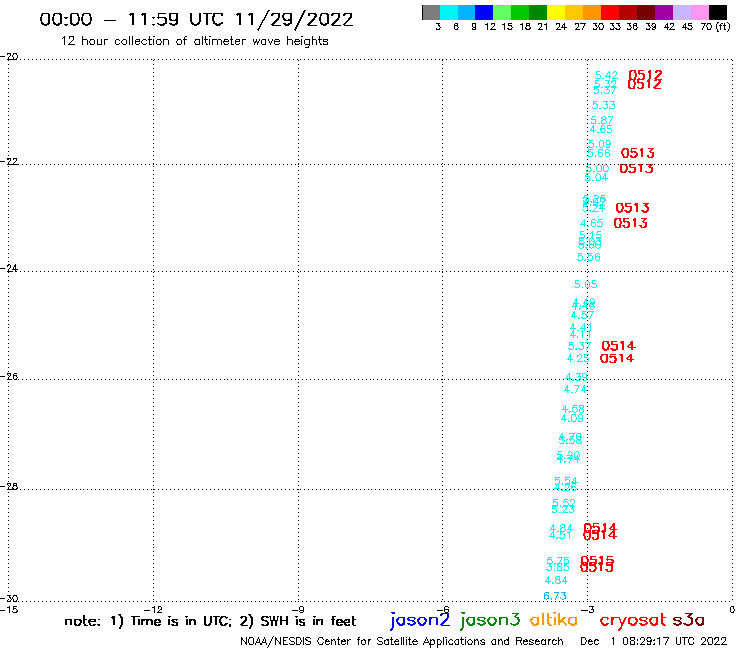This screenshot has height=650, width=740.
Task: Select the pure blue legend swatch near label 12
Action: 484,12
